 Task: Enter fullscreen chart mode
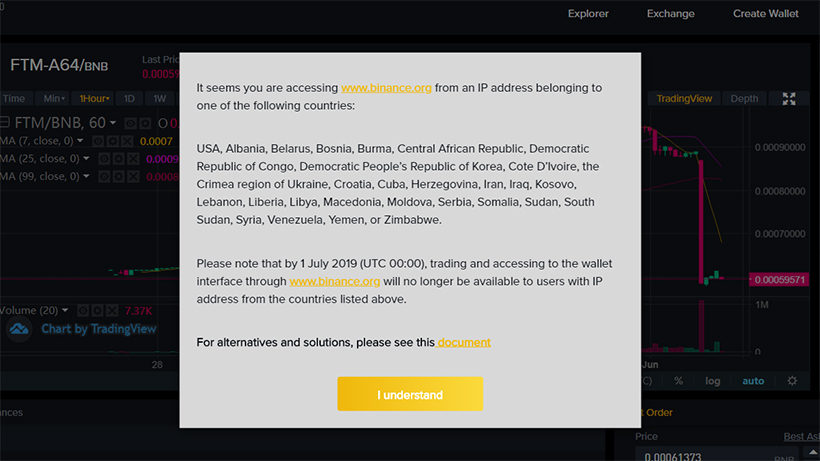[789, 99]
